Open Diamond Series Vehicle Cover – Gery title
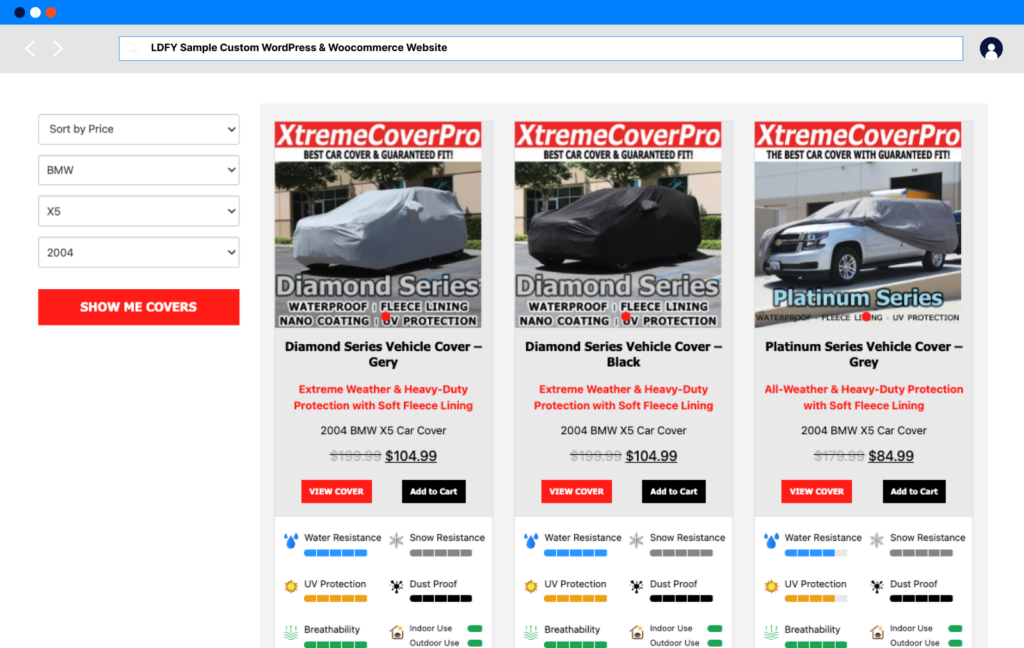The height and width of the screenshot is (648, 1024). pyautogui.click(x=383, y=354)
